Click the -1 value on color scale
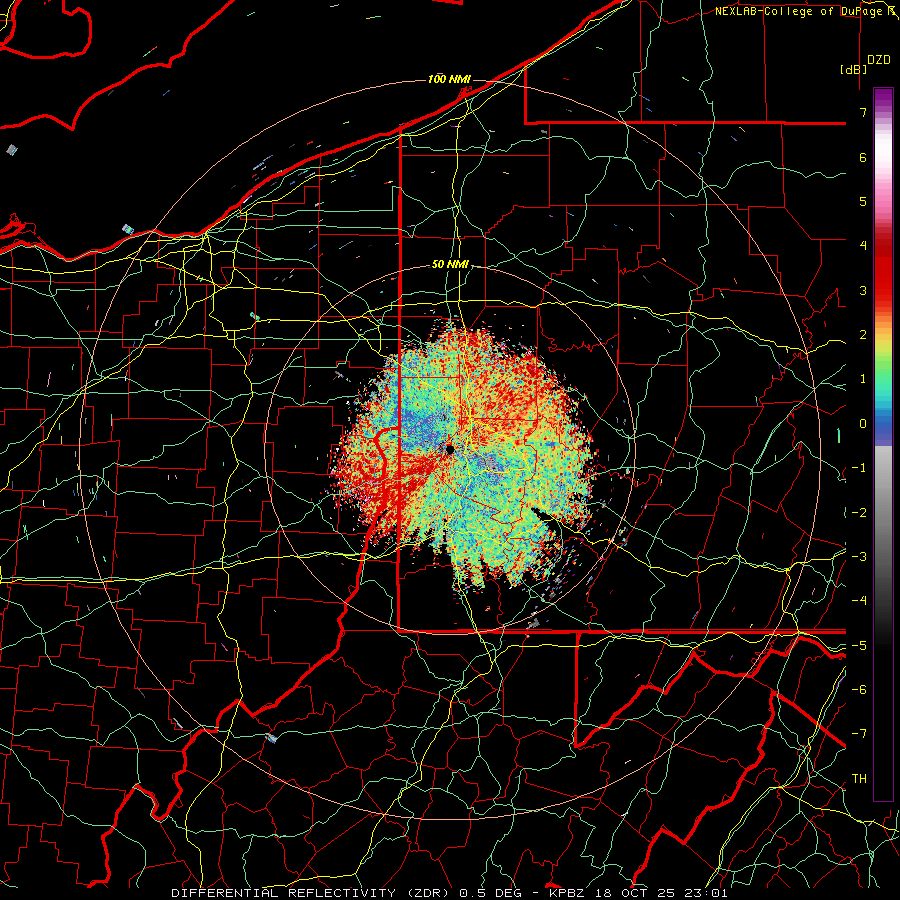This screenshot has height=900, width=900. [x=859, y=468]
